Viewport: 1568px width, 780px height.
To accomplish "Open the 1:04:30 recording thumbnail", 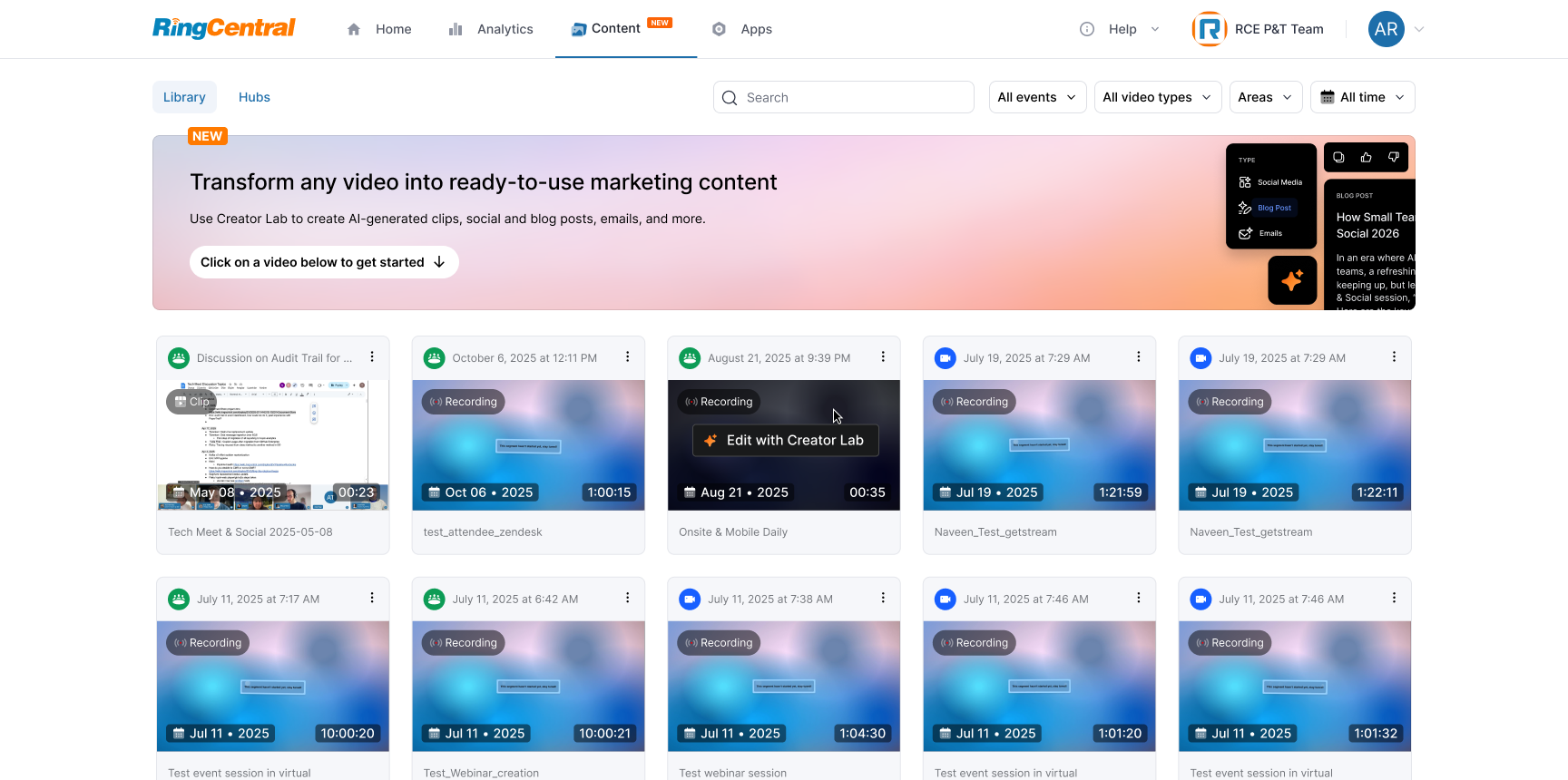I will [x=784, y=687].
